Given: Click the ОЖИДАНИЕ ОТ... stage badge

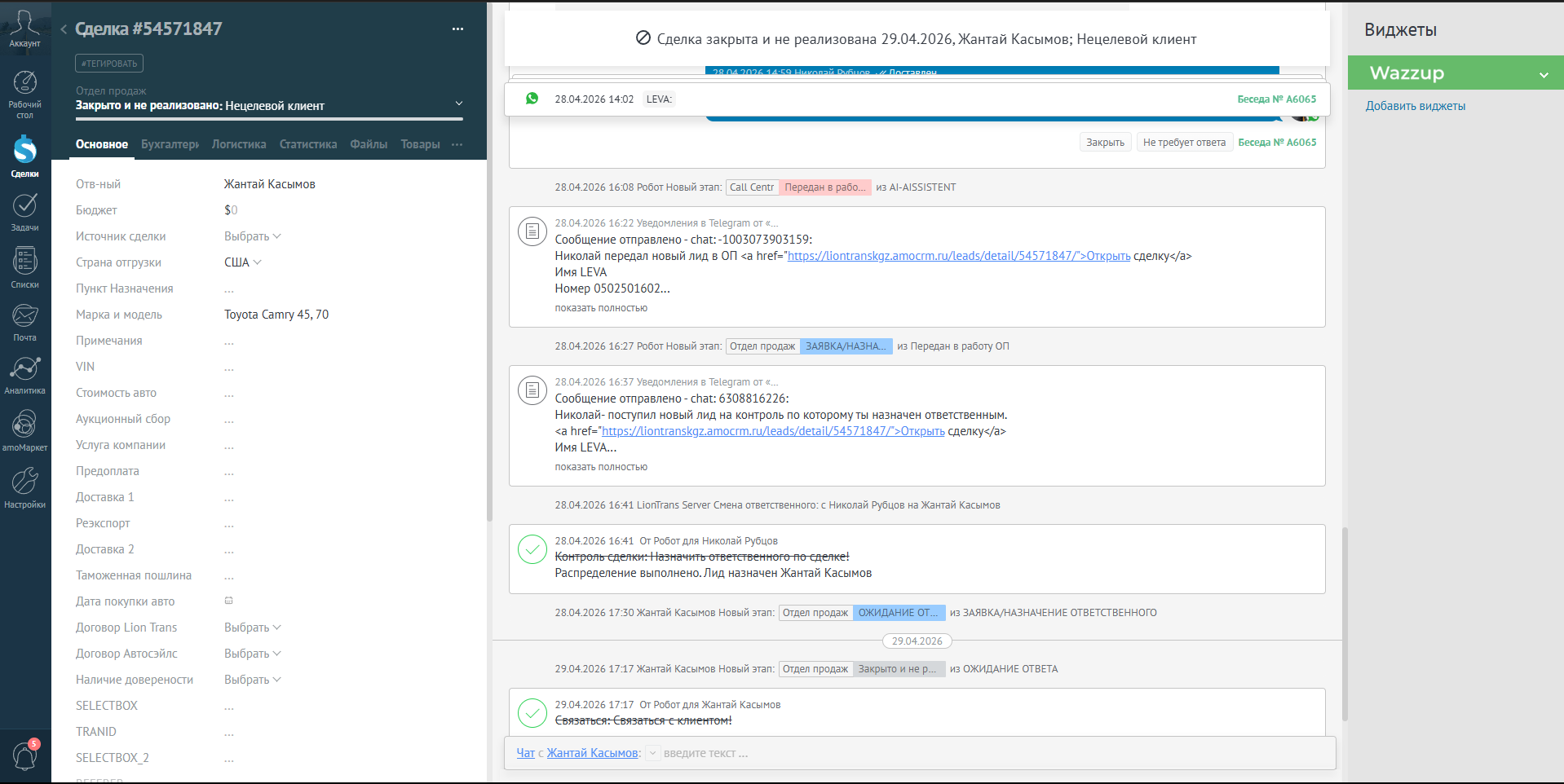Looking at the screenshot, I should [899, 613].
